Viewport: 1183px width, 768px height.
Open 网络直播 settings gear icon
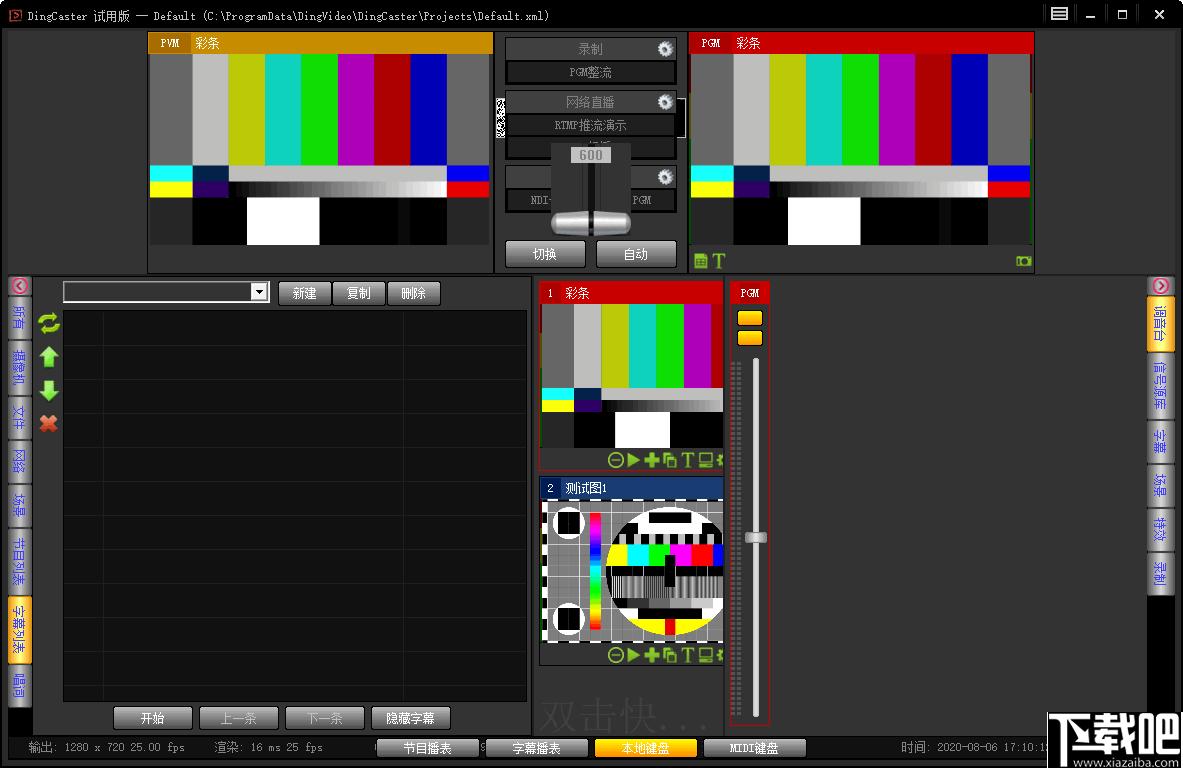point(665,102)
